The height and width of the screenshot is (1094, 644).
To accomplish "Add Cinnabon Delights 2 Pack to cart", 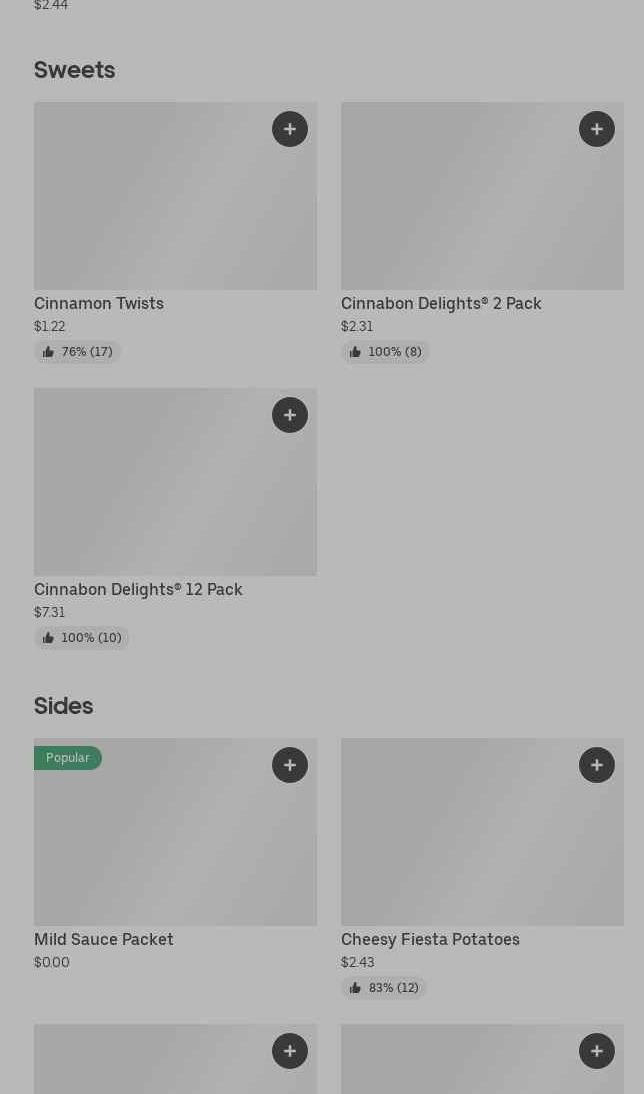I will pyautogui.click(x=597, y=129).
